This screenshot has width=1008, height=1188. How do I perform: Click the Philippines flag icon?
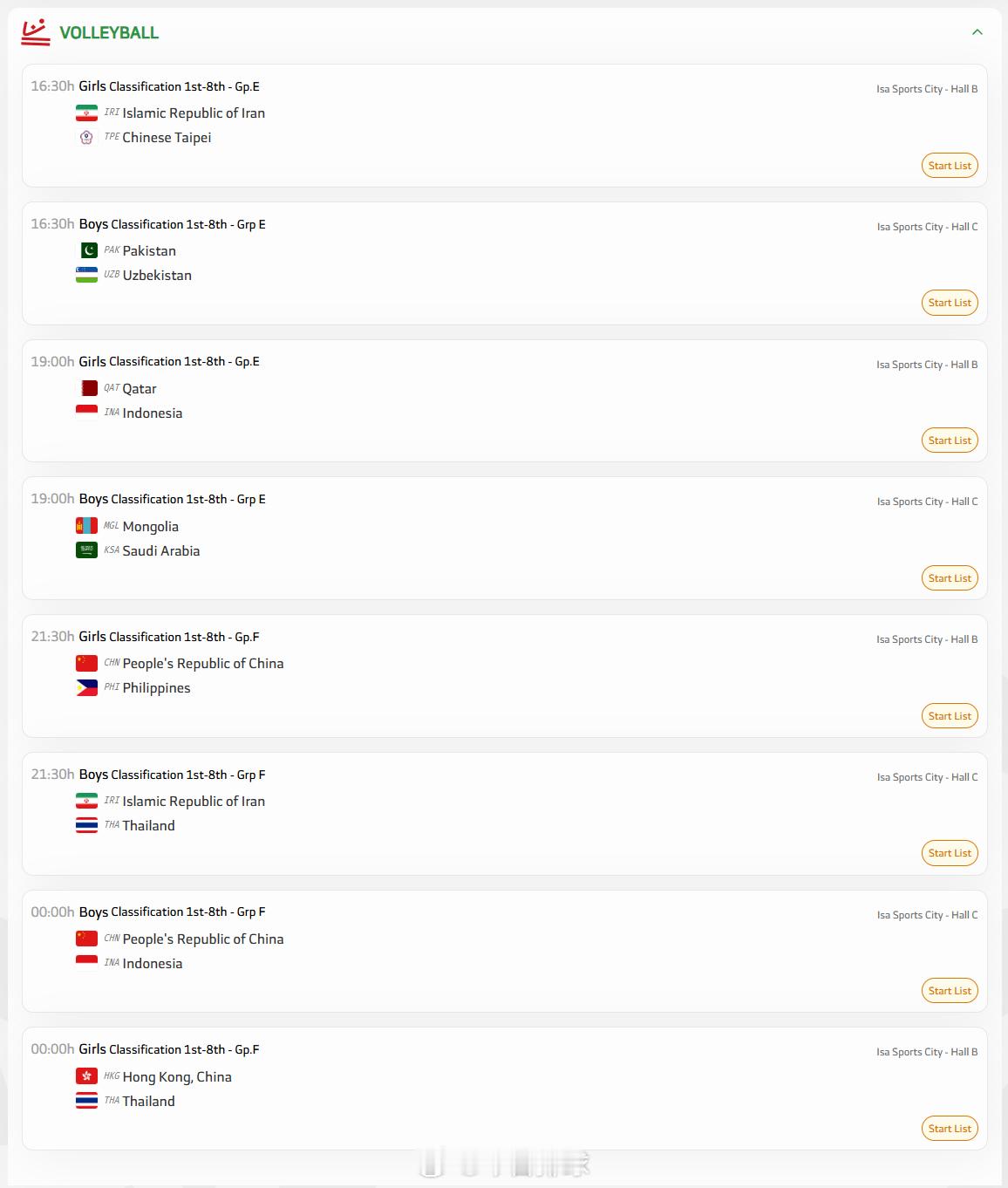click(x=86, y=688)
